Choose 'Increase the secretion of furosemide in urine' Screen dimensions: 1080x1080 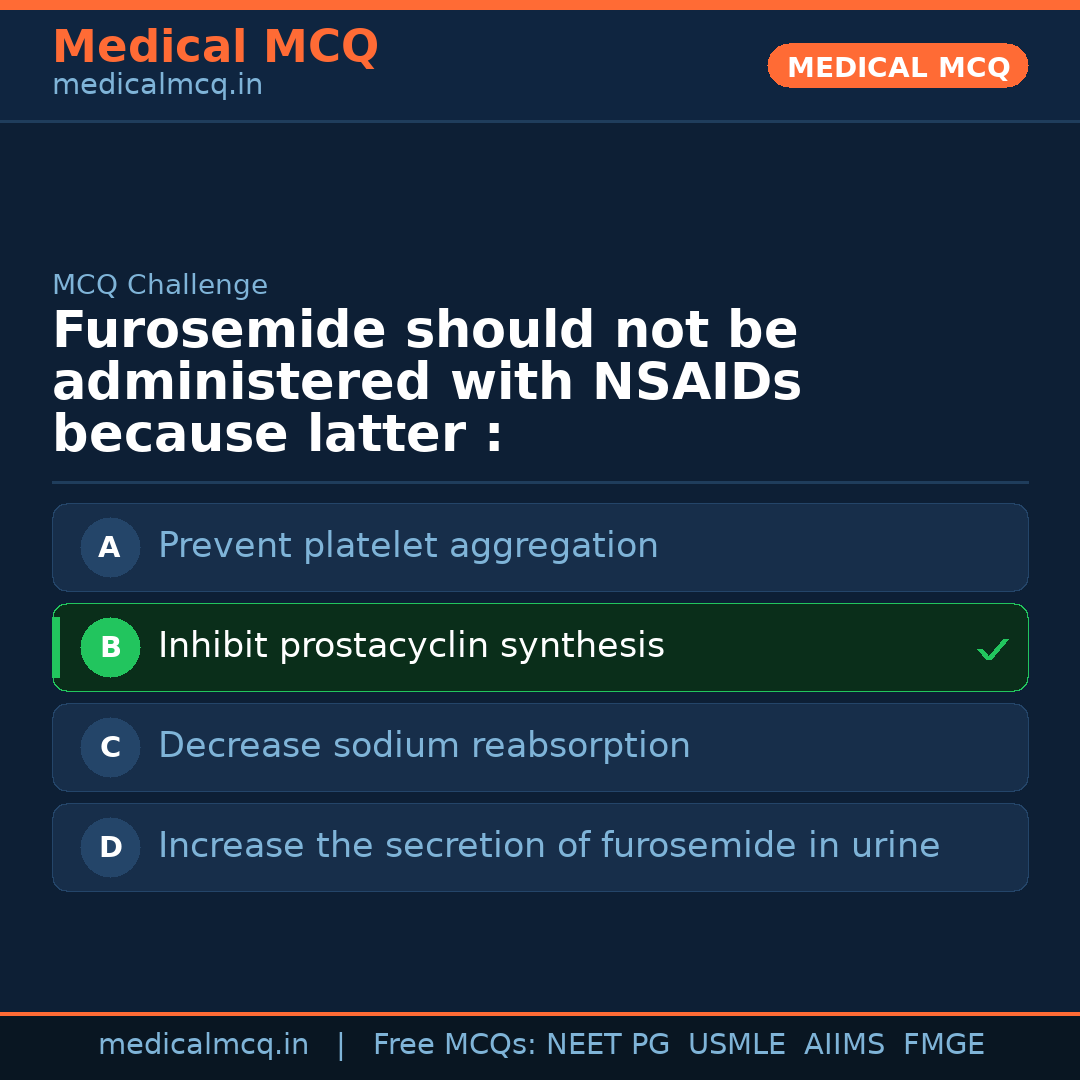click(x=548, y=846)
